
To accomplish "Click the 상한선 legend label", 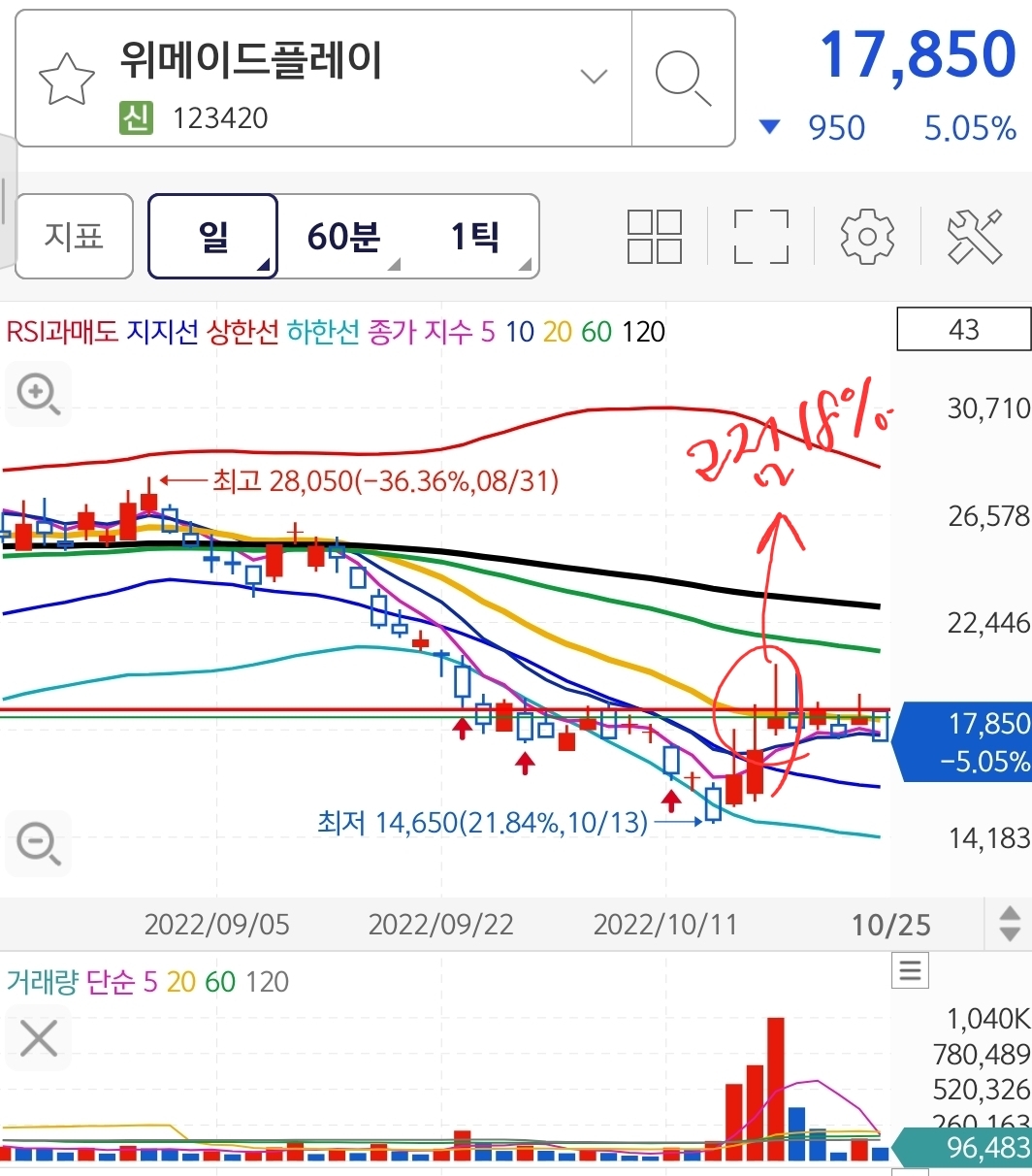I will (x=243, y=332).
